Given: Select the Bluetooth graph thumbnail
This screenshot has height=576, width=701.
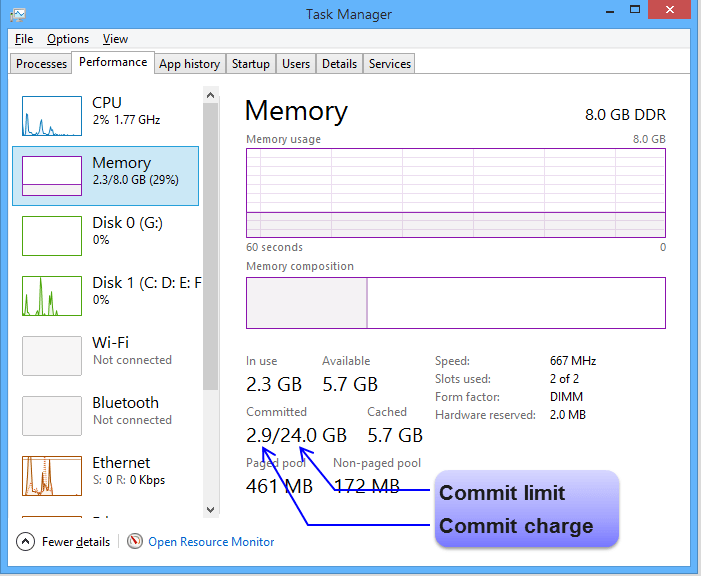Looking at the screenshot, I should coord(52,415).
